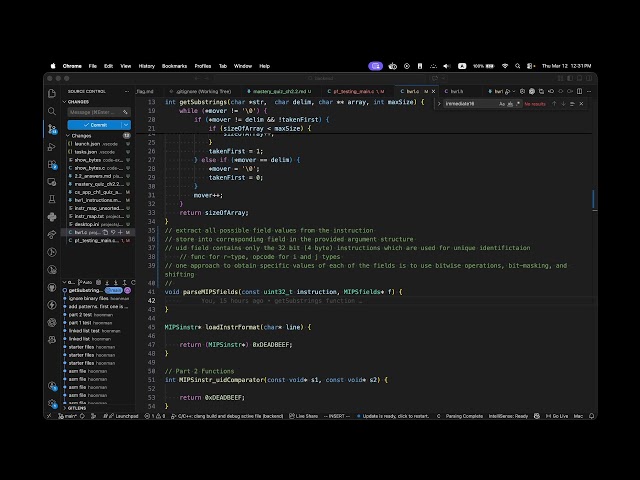
Task: Open the Source Control view icon
Action: pos(52,129)
